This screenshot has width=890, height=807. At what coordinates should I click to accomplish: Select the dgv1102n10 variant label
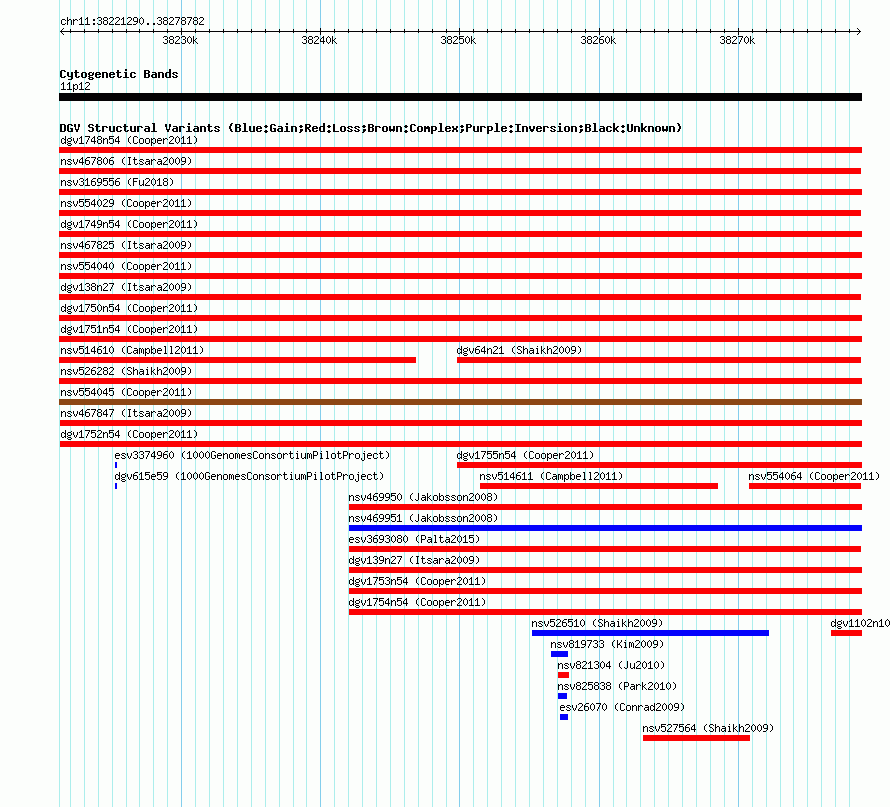tap(860, 623)
